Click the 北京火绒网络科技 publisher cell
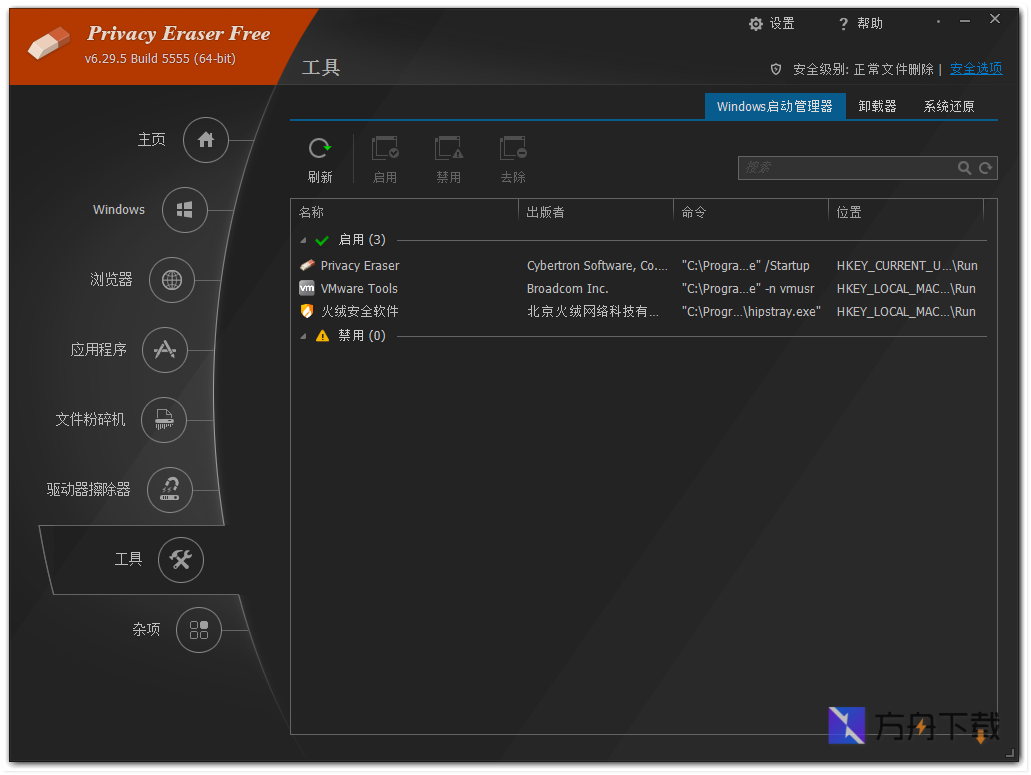The width and height of the screenshot is (1031, 775). pos(592,312)
